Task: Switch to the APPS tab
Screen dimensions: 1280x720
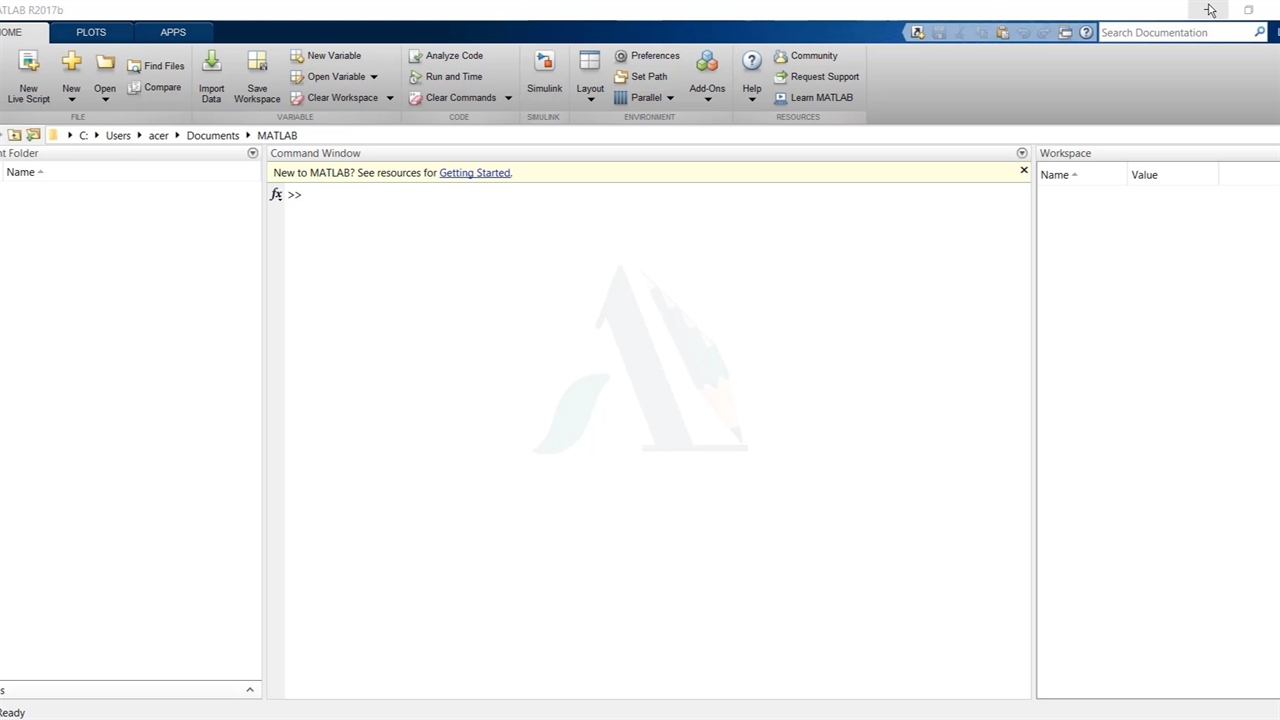Action: (x=173, y=32)
